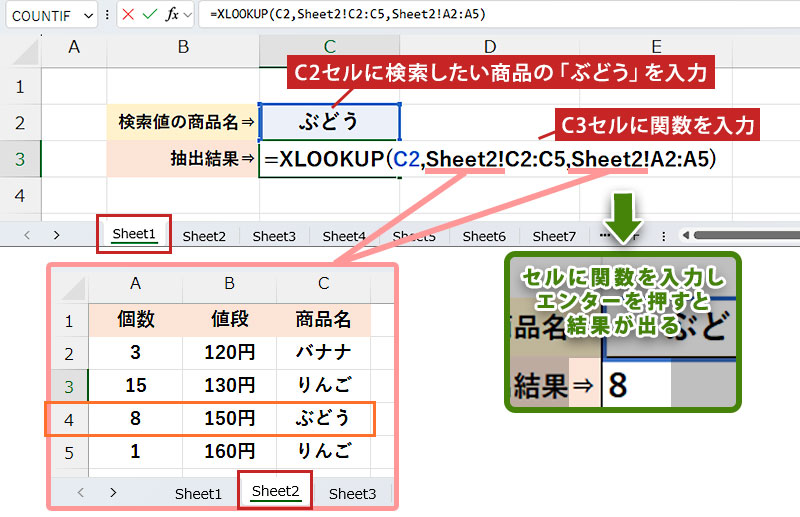Switch to Sheet6 tab

(484, 236)
